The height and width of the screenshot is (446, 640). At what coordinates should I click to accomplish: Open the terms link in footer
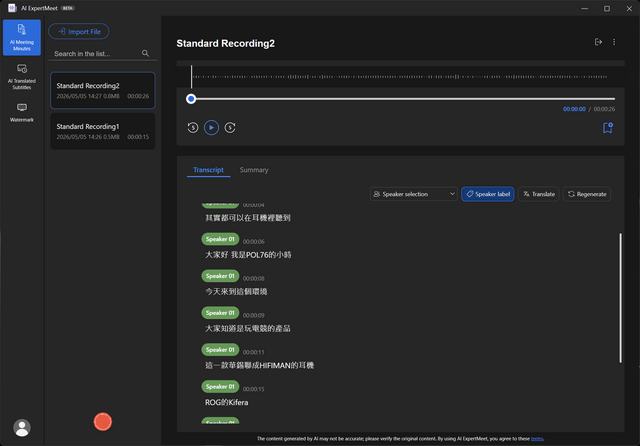click(537, 439)
